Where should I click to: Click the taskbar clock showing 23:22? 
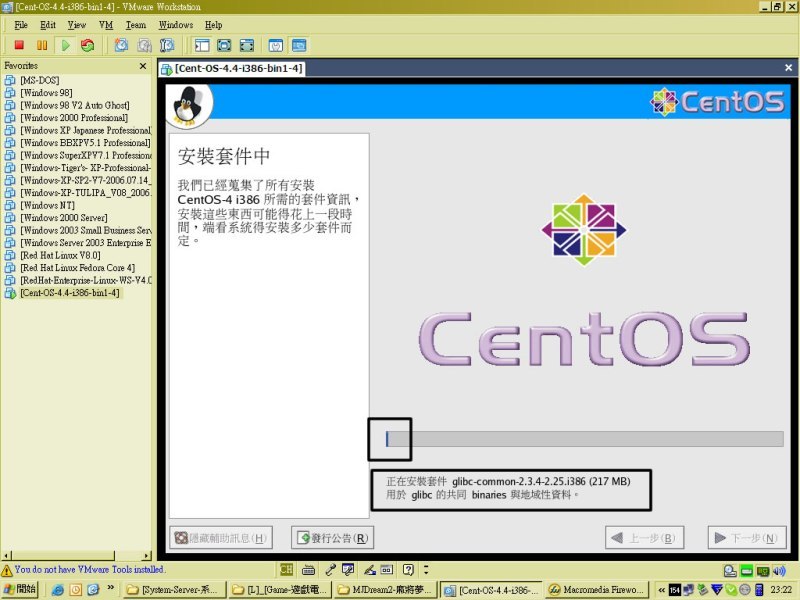point(781,590)
